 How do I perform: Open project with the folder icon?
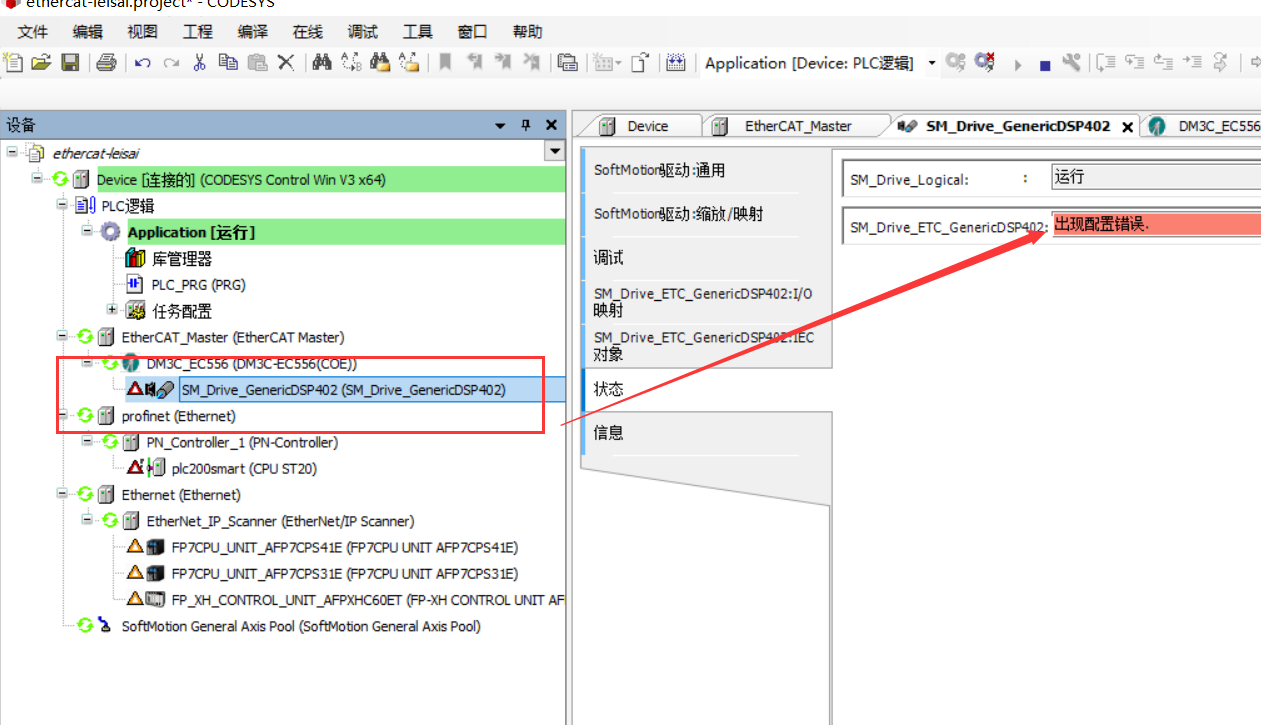(x=41, y=63)
